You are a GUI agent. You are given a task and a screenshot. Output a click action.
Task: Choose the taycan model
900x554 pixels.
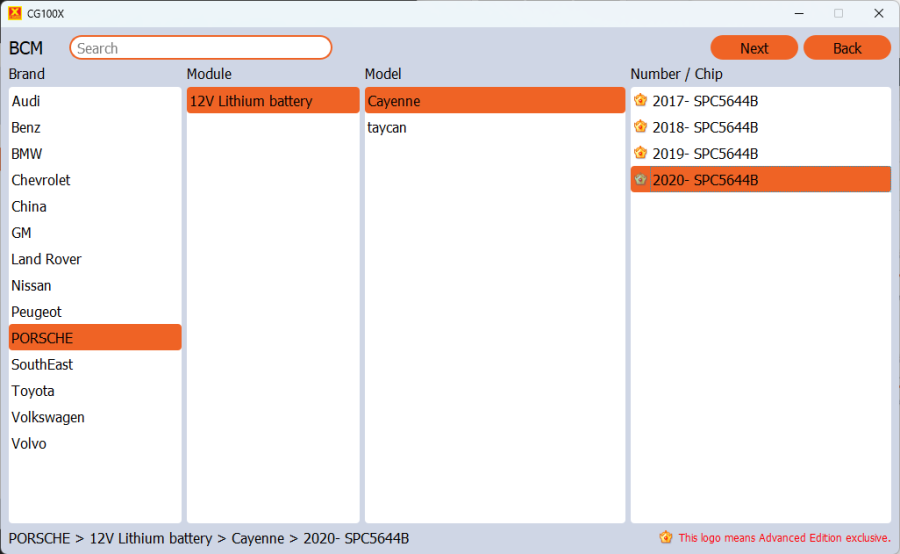[387, 128]
